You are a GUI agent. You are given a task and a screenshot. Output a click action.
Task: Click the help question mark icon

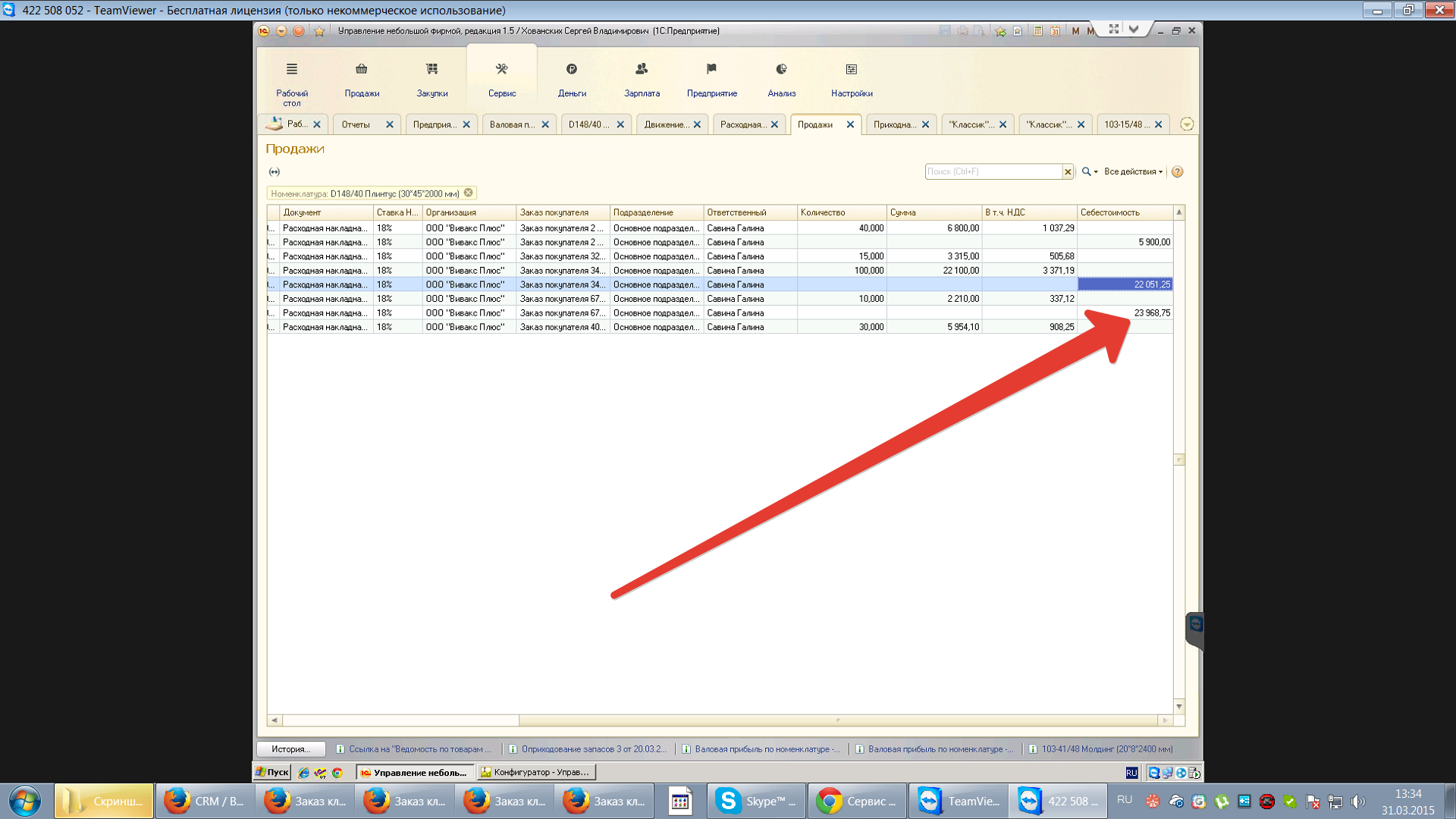pyautogui.click(x=1177, y=172)
